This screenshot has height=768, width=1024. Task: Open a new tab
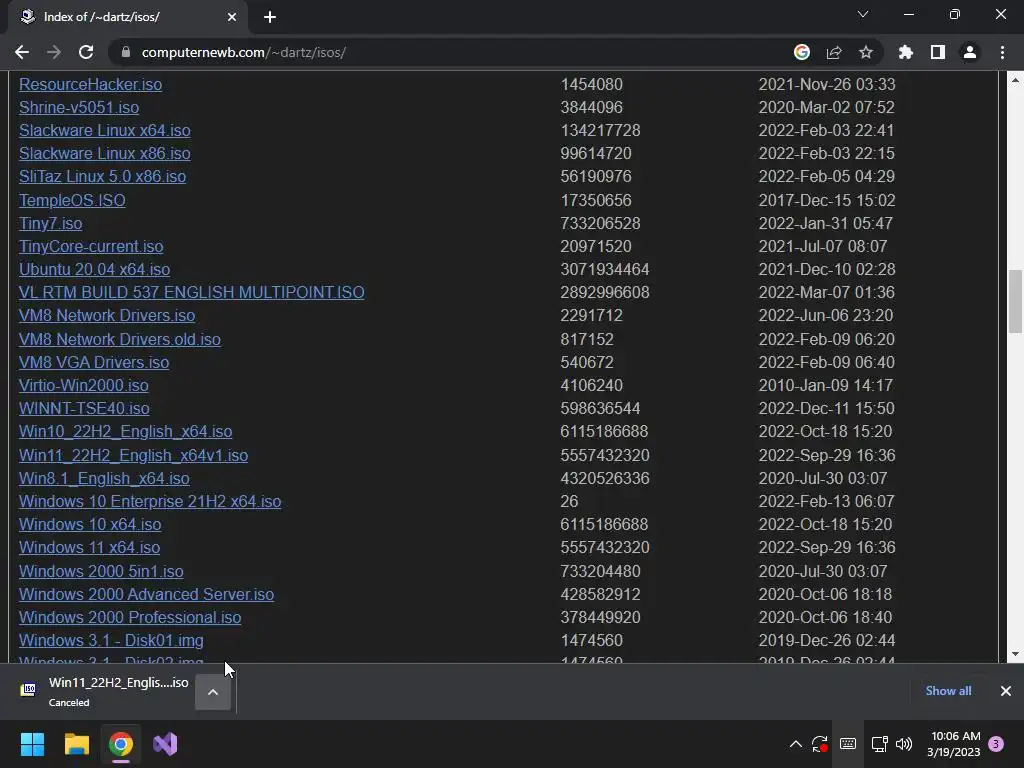click(x=270, y=17)
